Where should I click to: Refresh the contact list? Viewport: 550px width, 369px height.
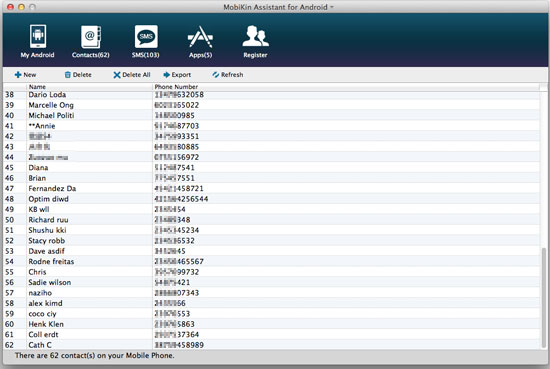228,75
